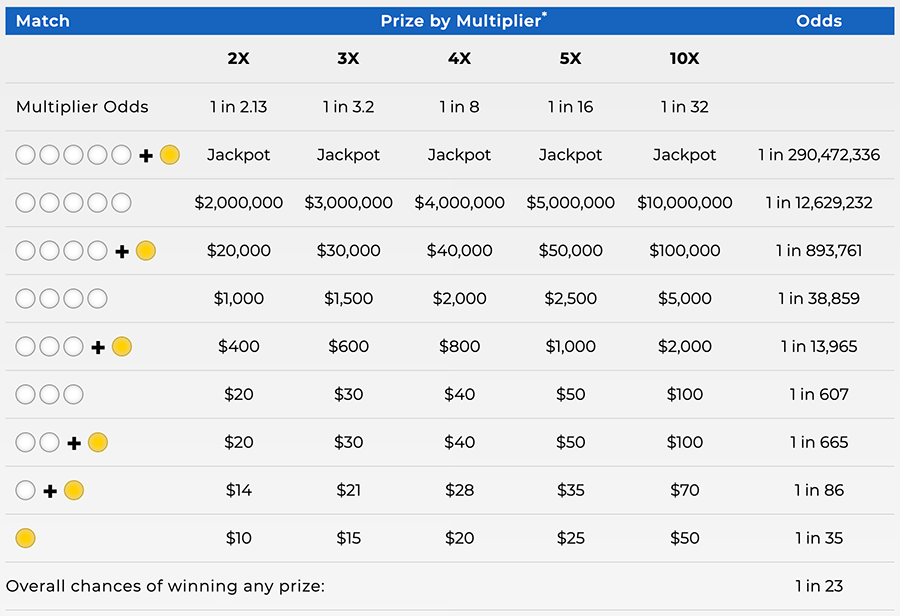Viewport: 900px width, 616px height.
Task: Select the 2X multiplier column header
Action: point(238,58)
